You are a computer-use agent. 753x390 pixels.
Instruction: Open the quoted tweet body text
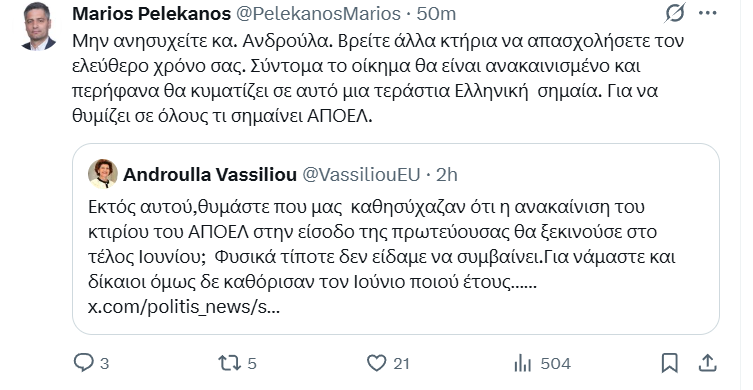pyautogui.click(x=382, y=244)
